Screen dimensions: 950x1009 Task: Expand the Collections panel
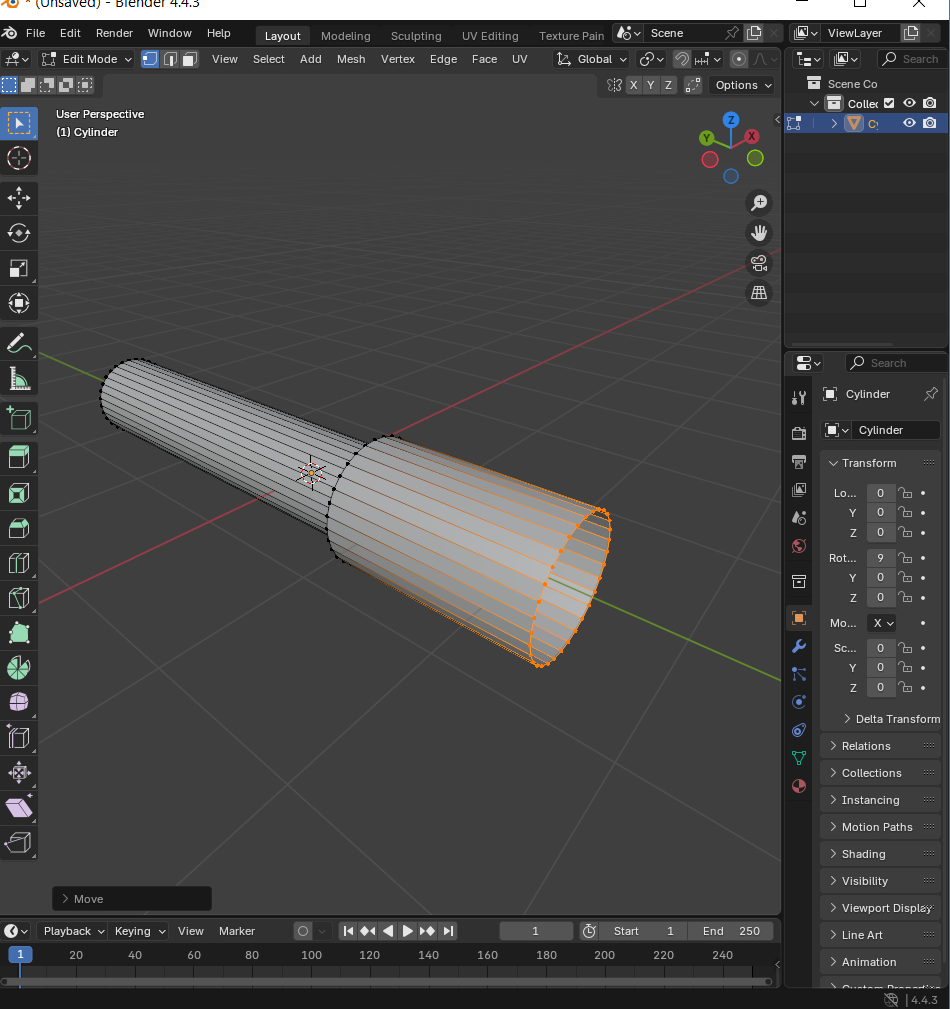(880, 773)
